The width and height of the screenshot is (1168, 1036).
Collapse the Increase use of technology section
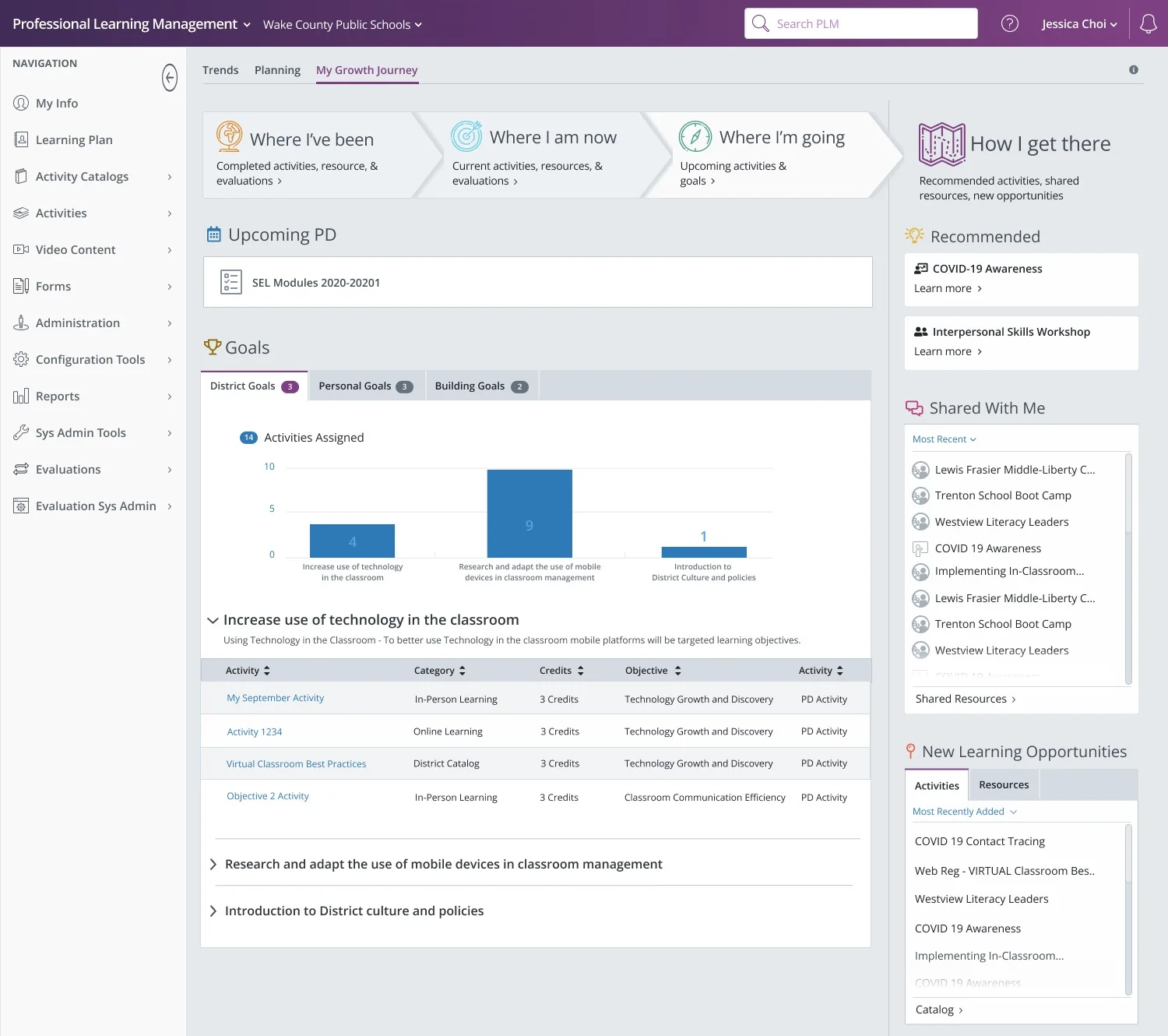[213, 620]
